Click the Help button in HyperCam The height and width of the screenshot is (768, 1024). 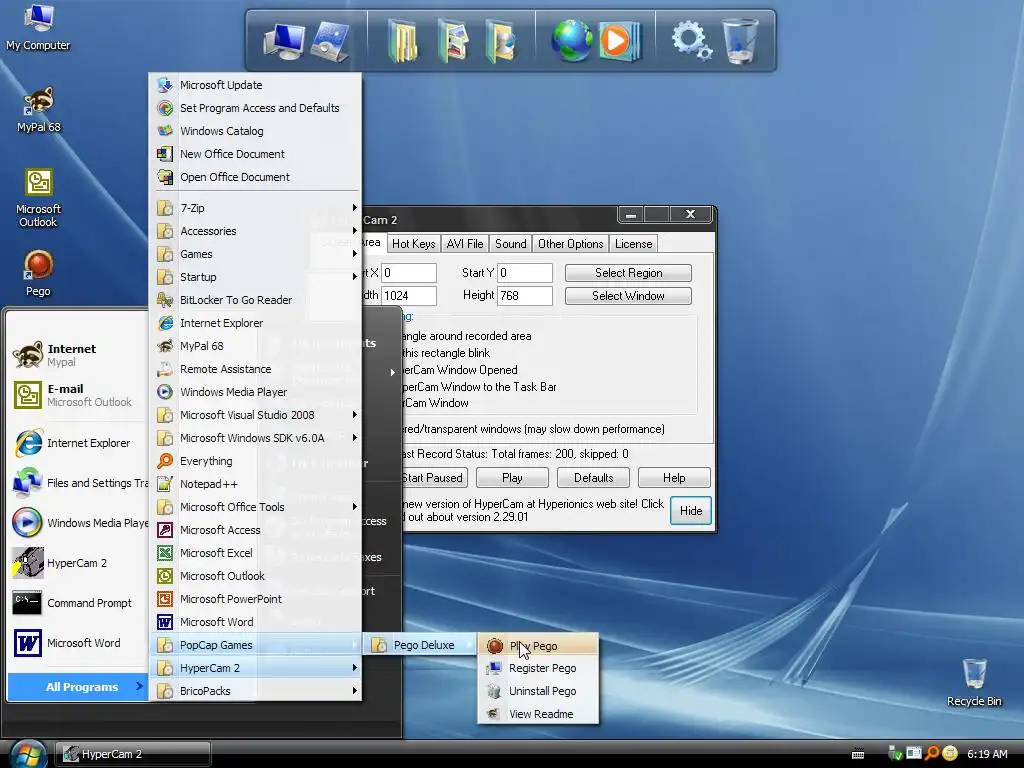coord(674,478)
